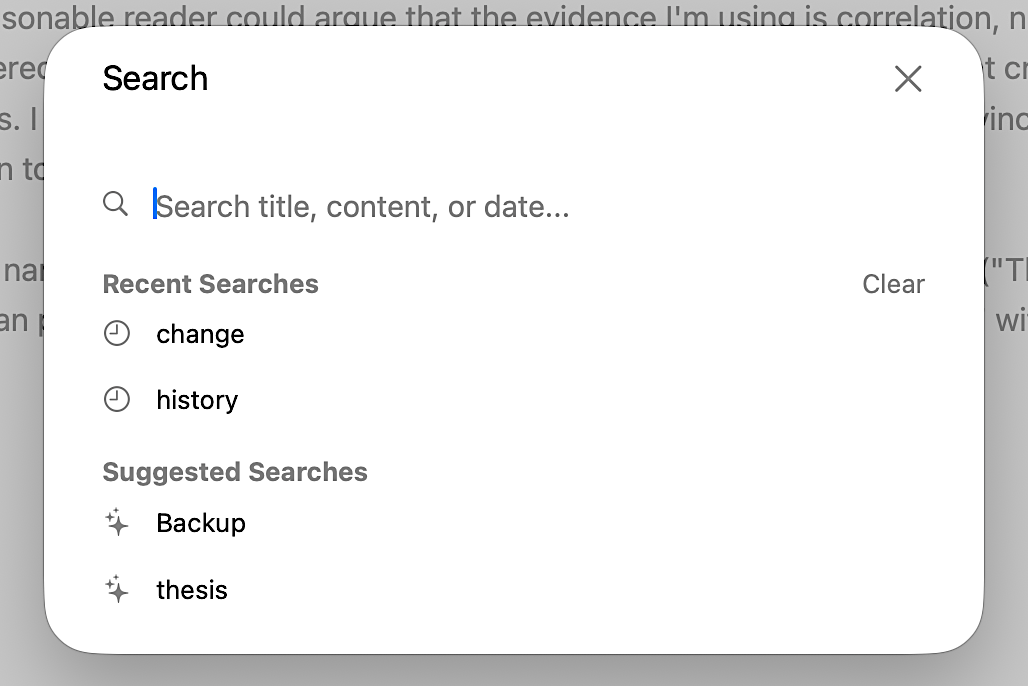Viewport: 1028px width, 686px height.
Task: Open the "Backup" suggested search
Action: tap(200, 522)
